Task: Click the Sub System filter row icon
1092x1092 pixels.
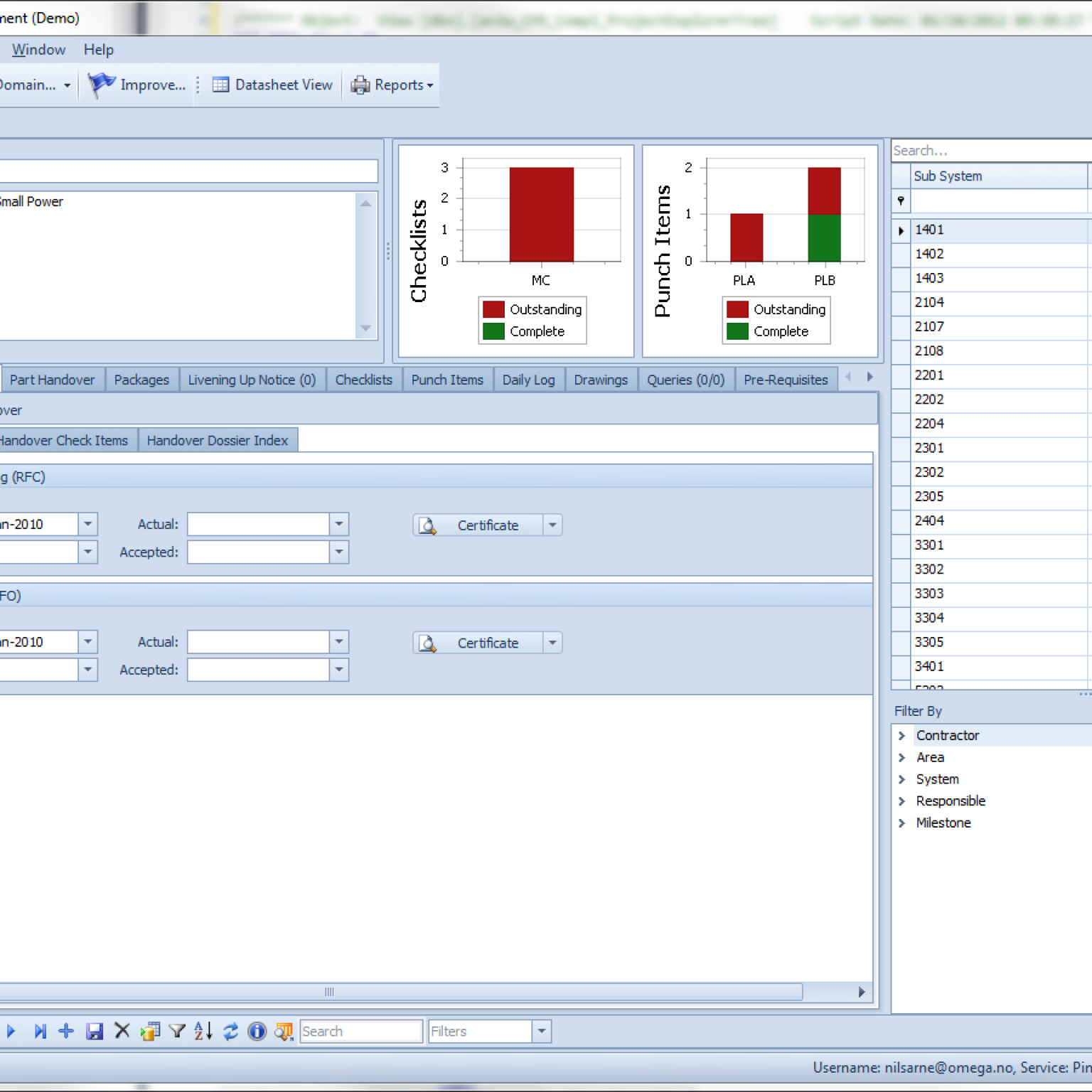Action: pyautogui.click(x=901, y=201)
